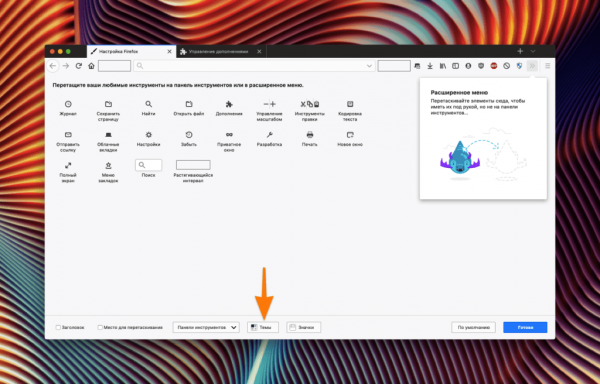The height and width of the screenshot is (384, 600).
Task: Click inside the URL address bar
Action: (254, 66)
